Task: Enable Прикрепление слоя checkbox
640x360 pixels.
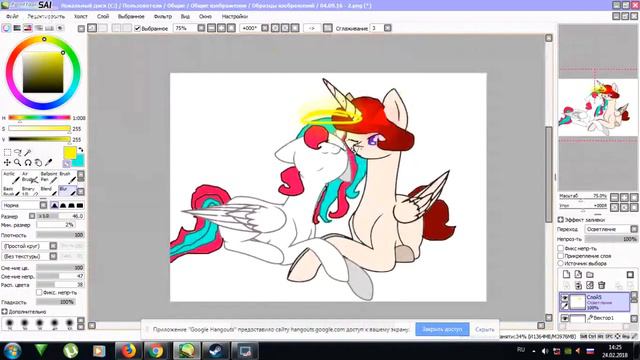Action: click(561, 256)
